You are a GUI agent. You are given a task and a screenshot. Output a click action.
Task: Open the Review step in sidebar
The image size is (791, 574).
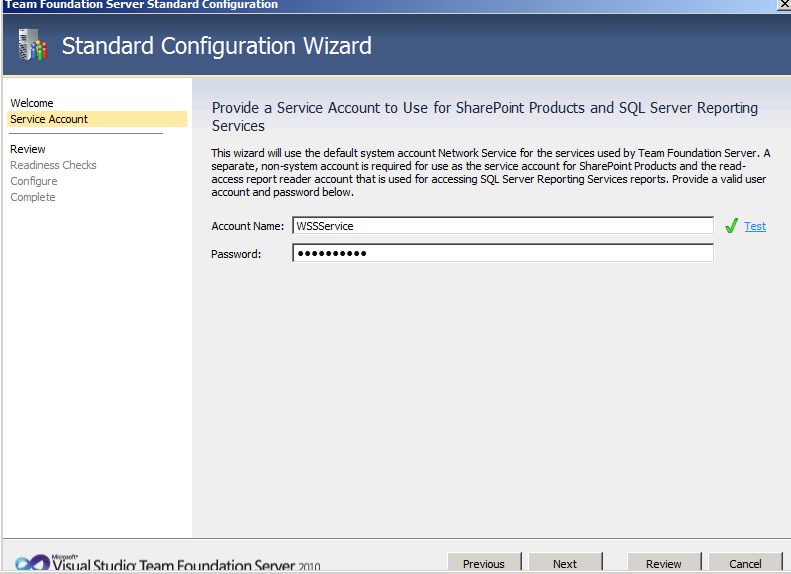click(28, 149)
